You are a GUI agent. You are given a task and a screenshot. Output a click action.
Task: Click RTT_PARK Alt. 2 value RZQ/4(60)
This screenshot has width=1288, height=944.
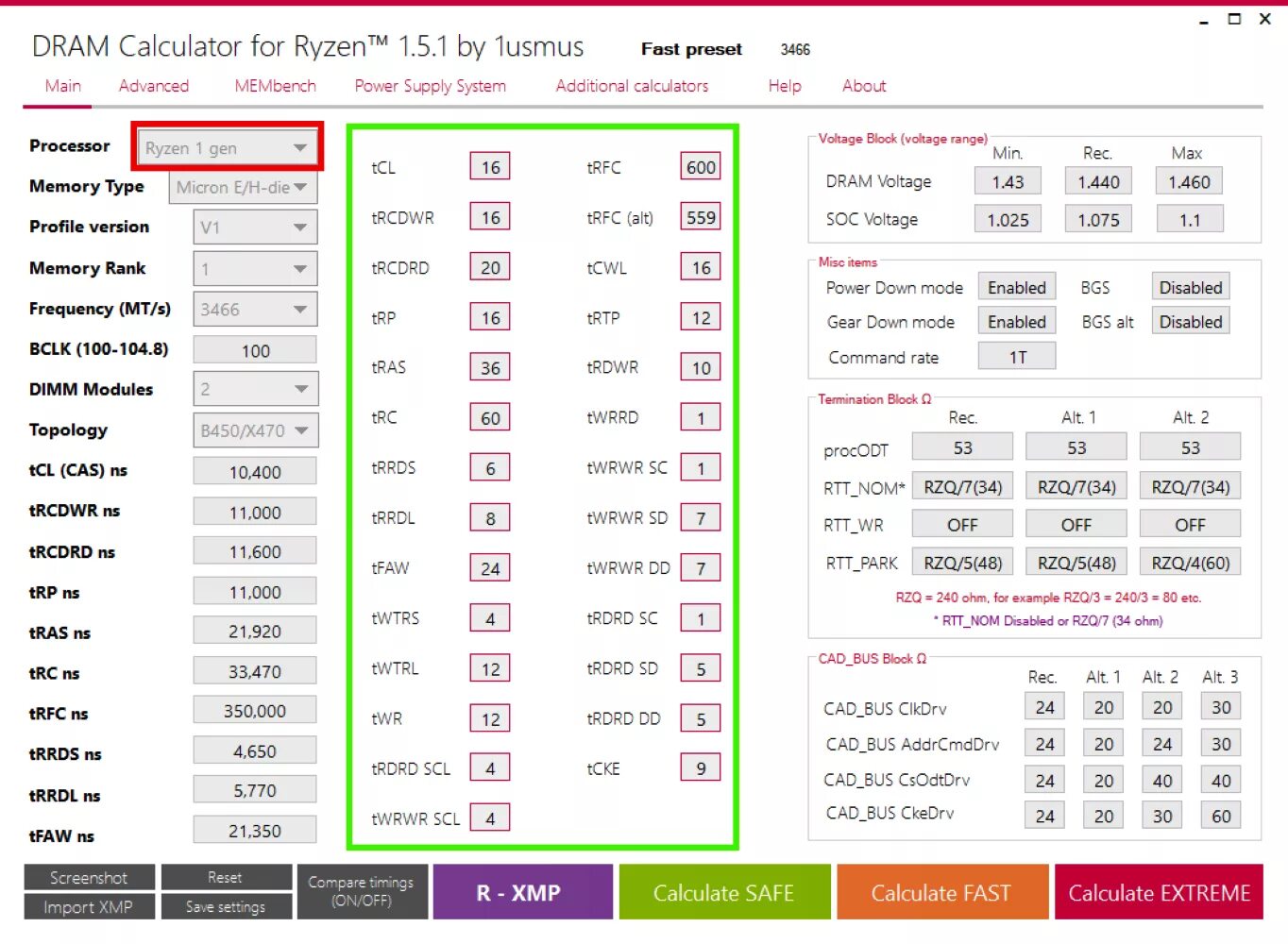[x=1191, y=563]
